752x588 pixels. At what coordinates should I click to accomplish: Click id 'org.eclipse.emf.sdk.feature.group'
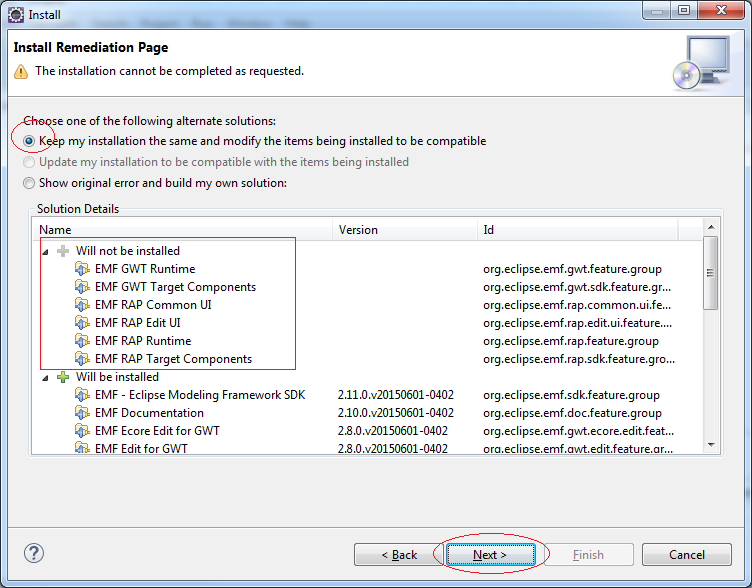pyautogui.click(x=571, y=395)
